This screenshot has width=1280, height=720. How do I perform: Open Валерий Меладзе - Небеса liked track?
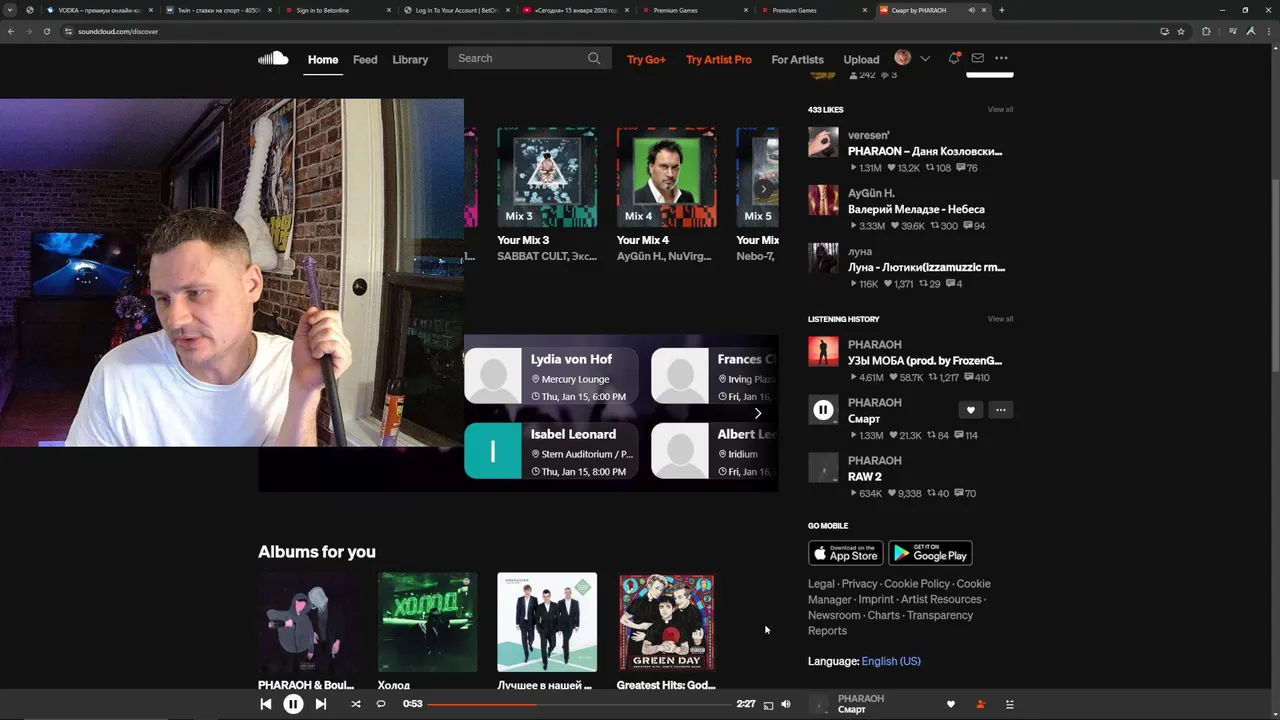(x=916, y=209)
